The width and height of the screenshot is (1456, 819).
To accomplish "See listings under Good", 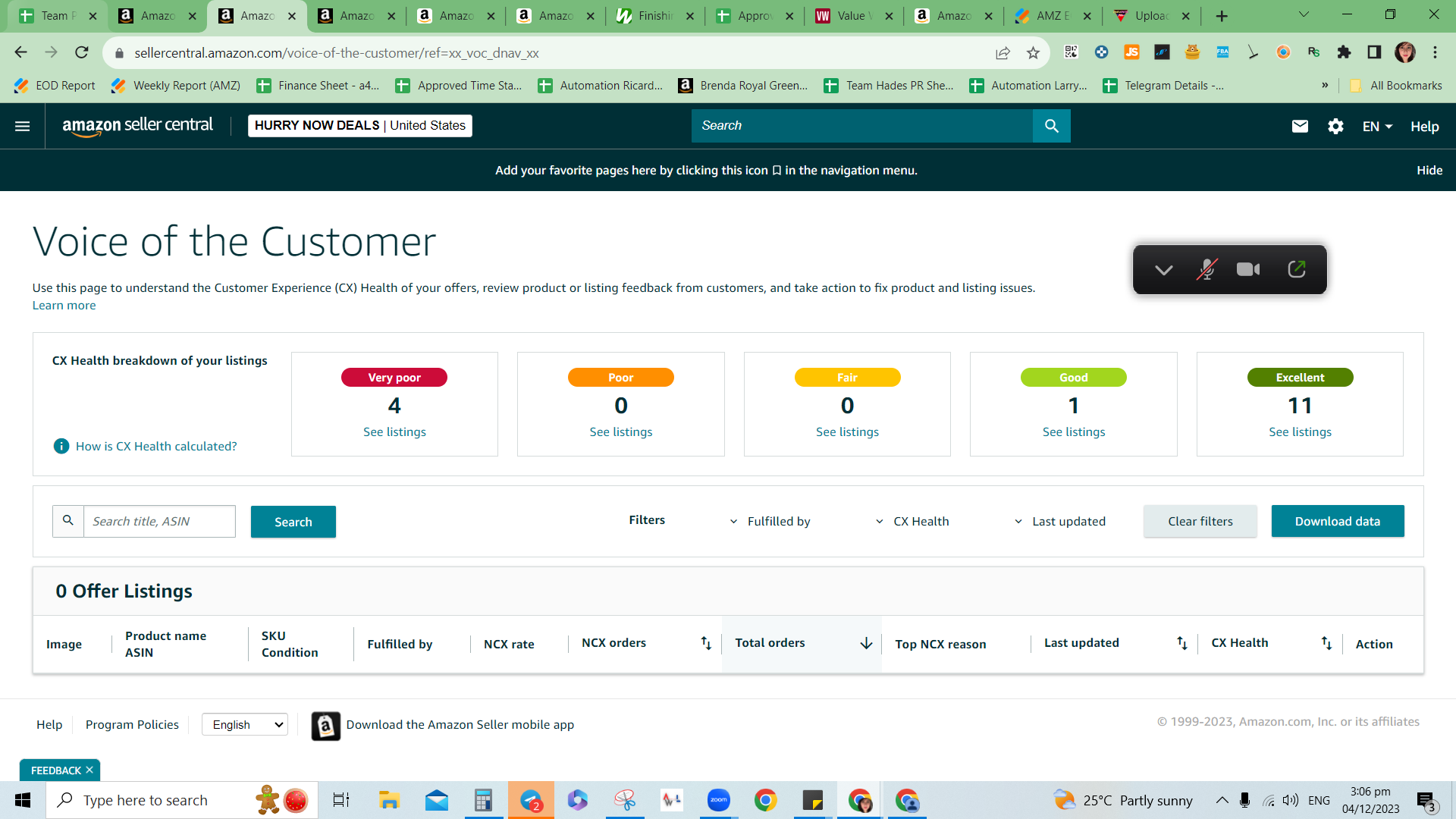I will tap(1074, 432).
